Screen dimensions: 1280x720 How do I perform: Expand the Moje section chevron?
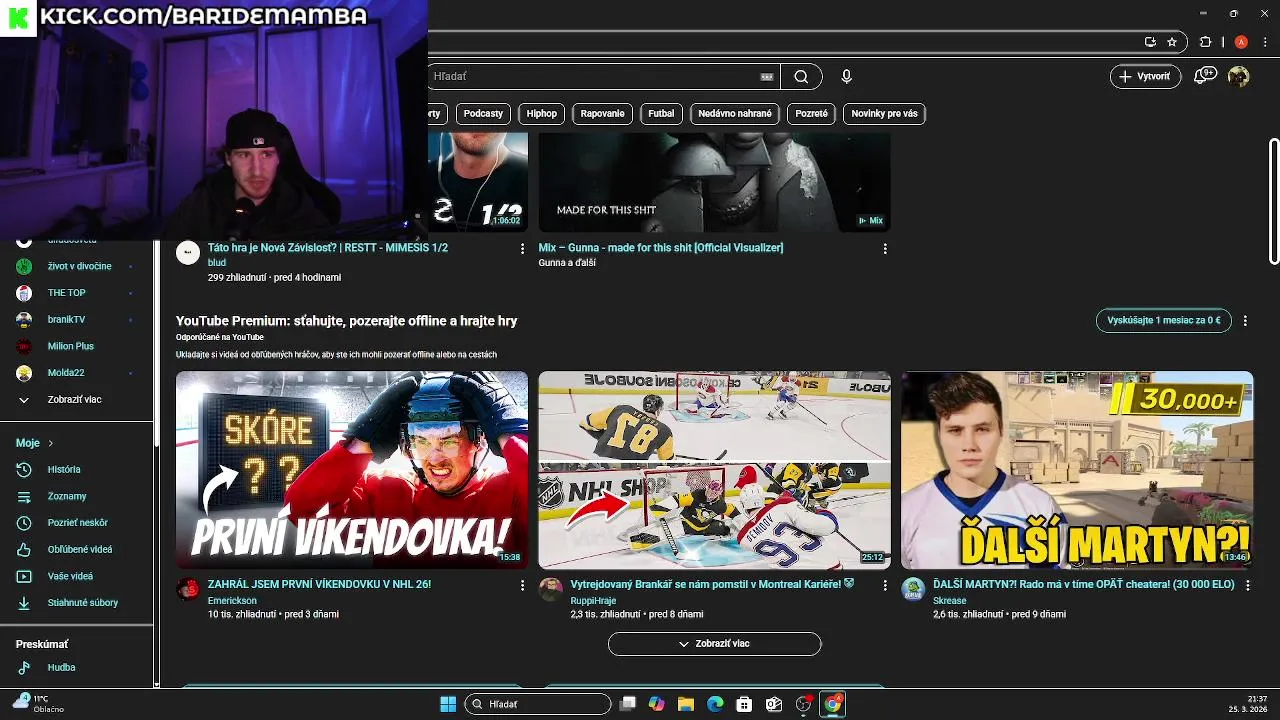click(x=51, y=443)
